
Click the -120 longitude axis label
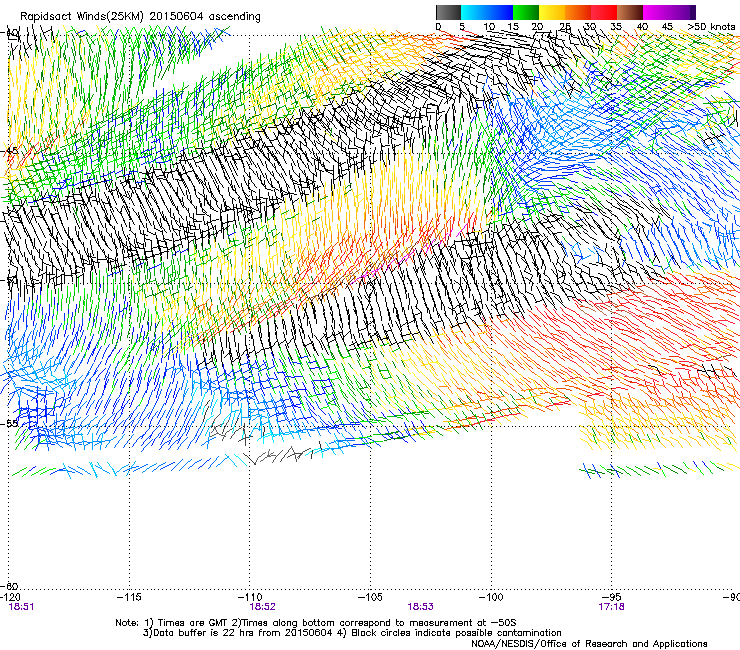(x=10, y=597)
